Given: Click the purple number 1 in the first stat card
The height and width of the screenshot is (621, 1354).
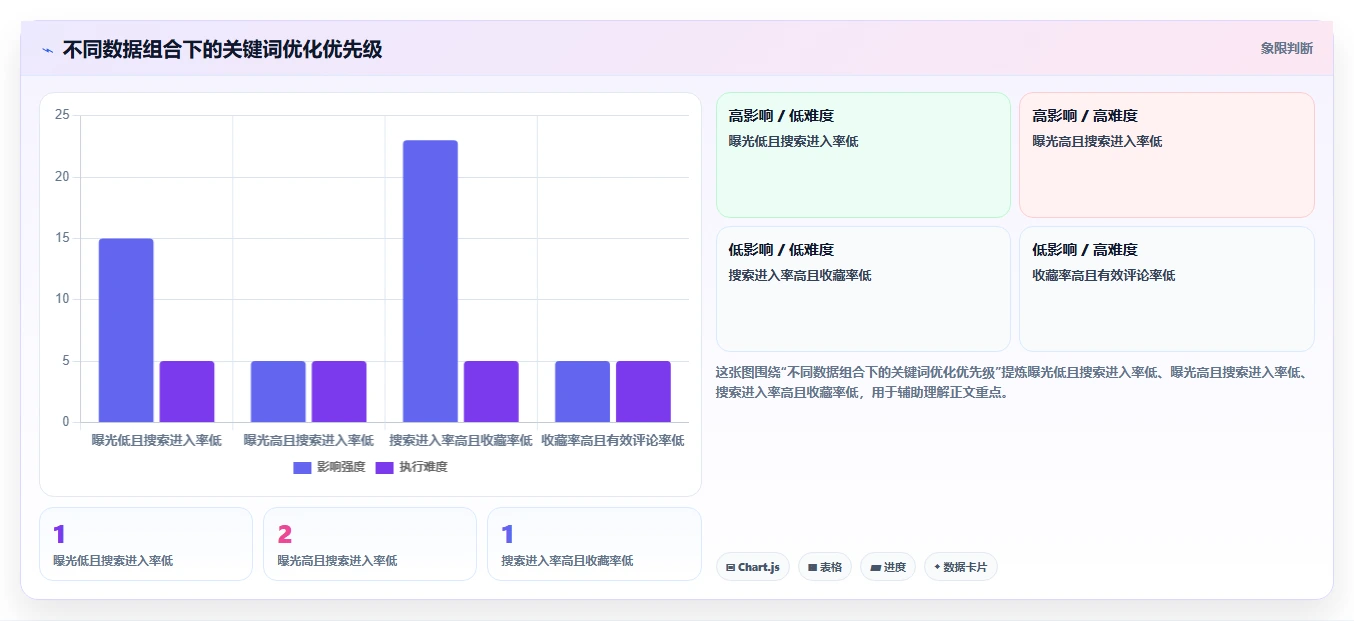Looking at the screenshot, I should point(59,535).
